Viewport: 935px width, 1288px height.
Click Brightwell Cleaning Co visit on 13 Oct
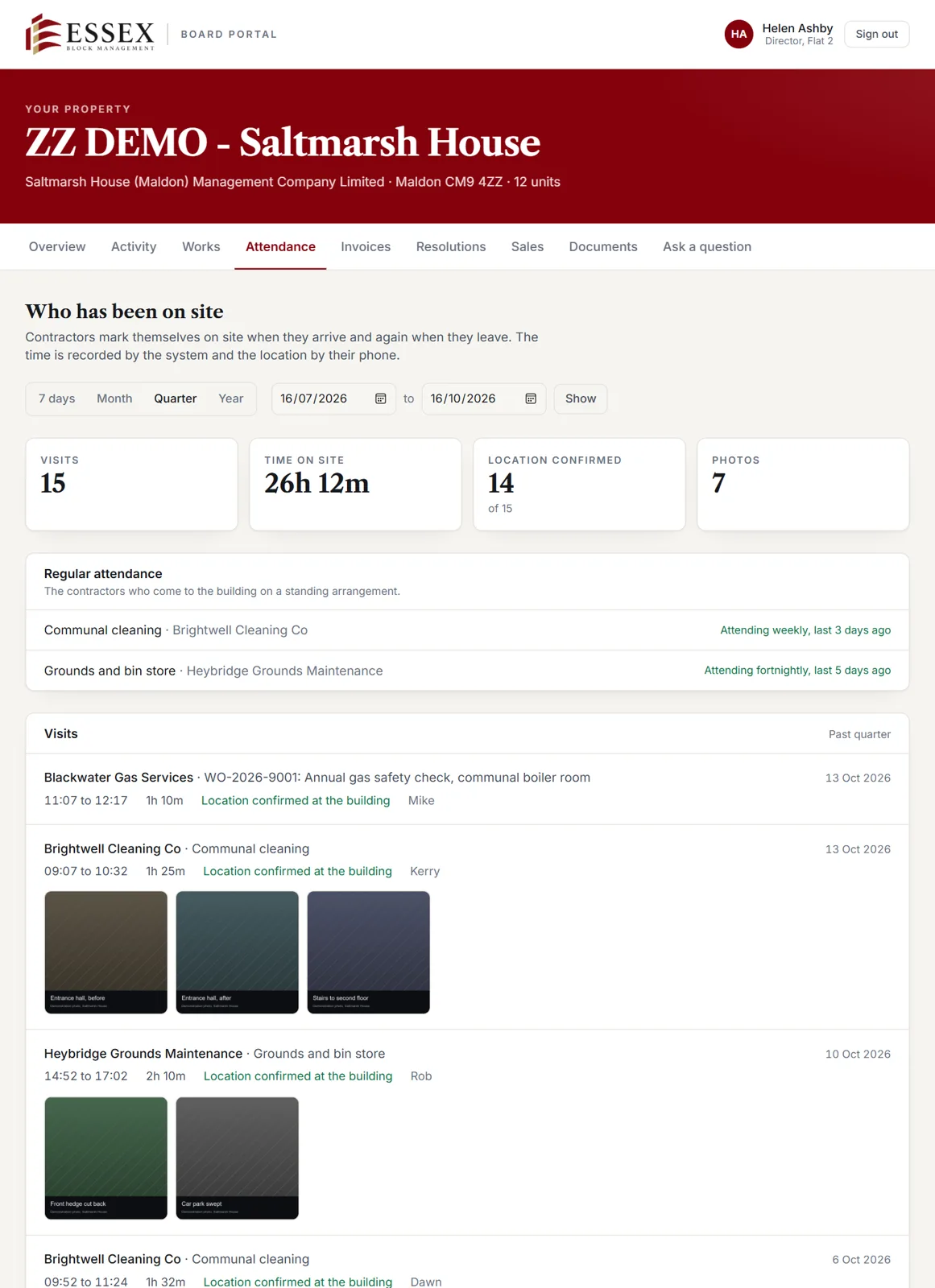pos(467,927)
